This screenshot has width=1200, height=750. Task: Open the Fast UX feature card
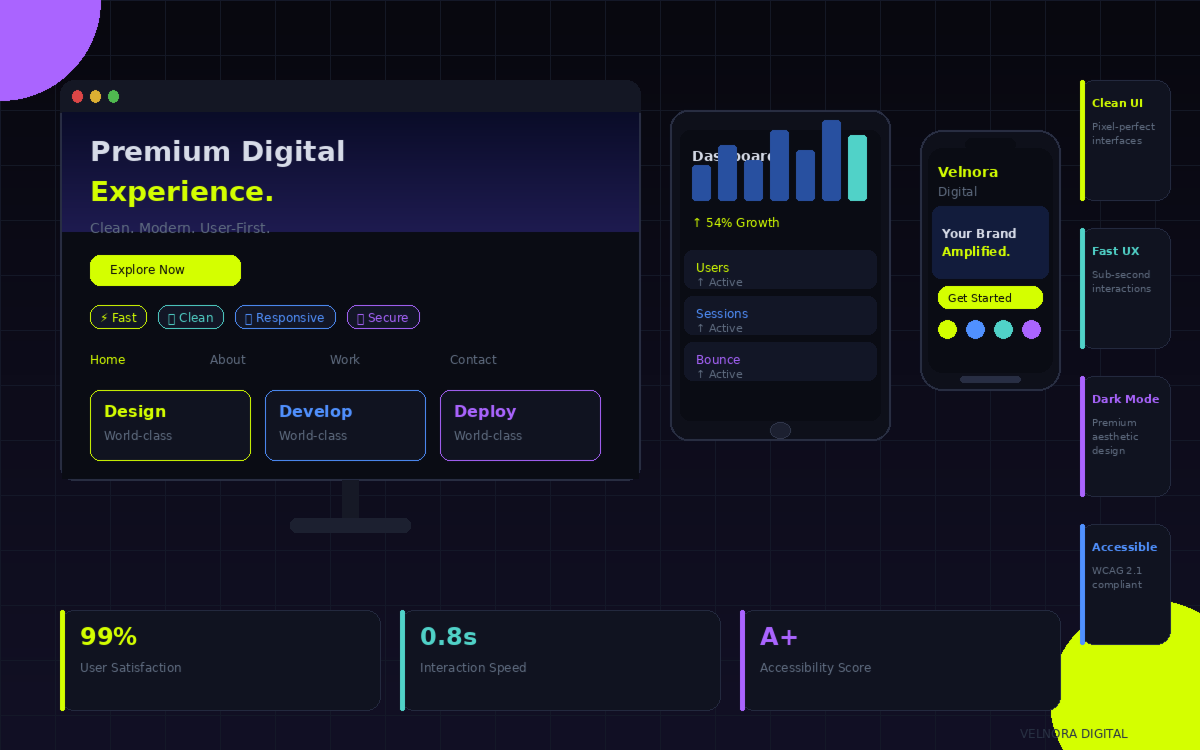tap(1125, 288)
